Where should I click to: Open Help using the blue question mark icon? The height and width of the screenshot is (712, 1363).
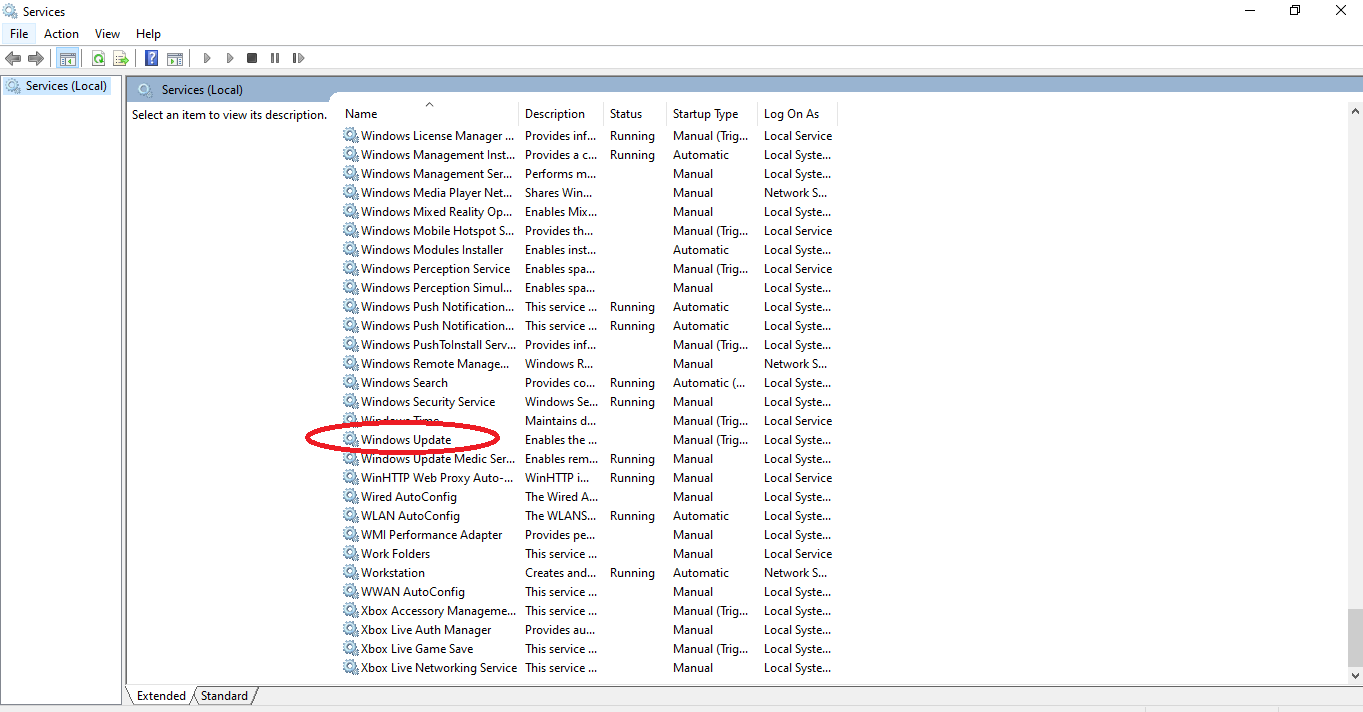[x=151, y=59]
